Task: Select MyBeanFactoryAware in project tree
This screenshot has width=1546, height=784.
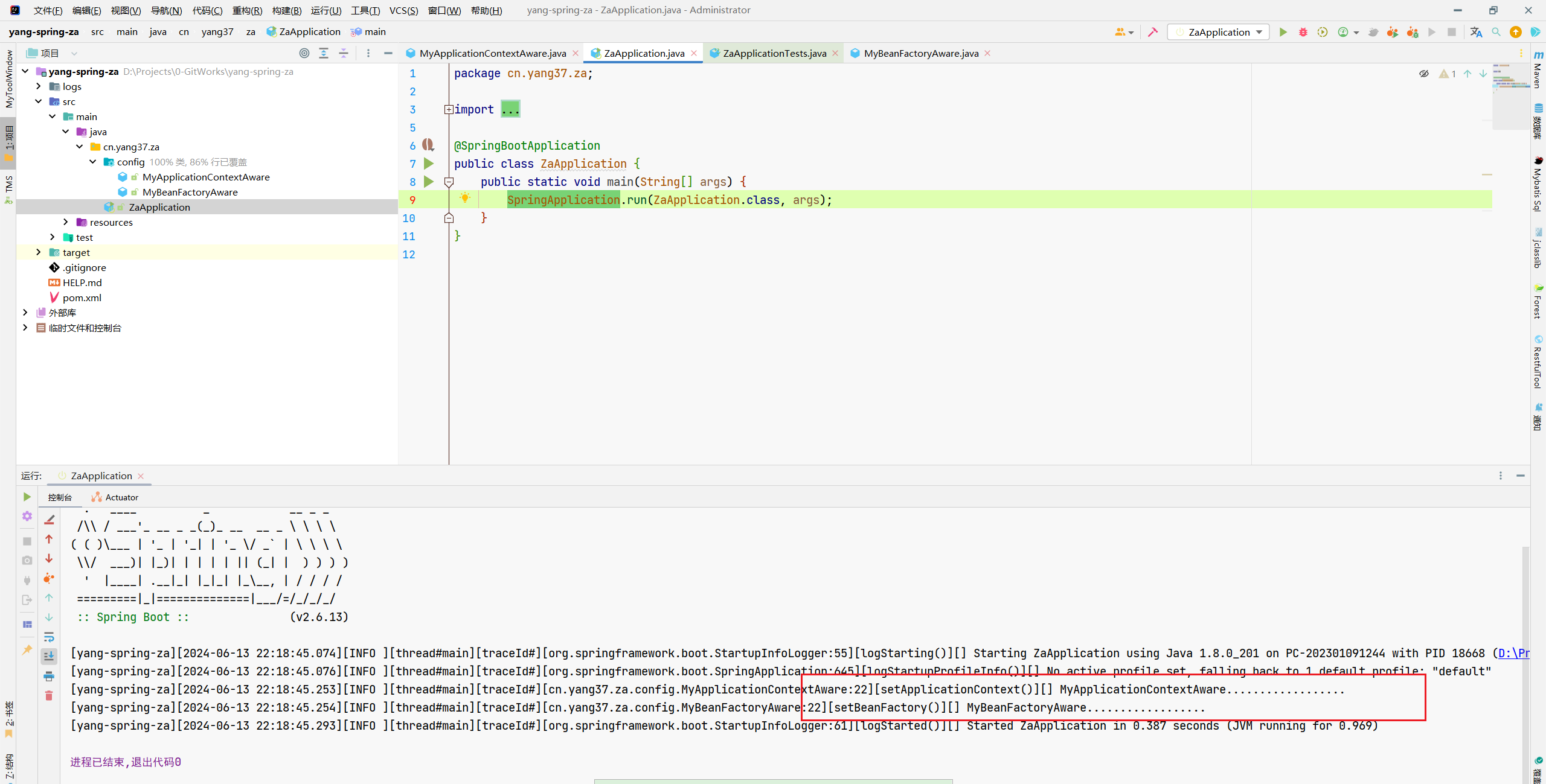Action: 190,192
